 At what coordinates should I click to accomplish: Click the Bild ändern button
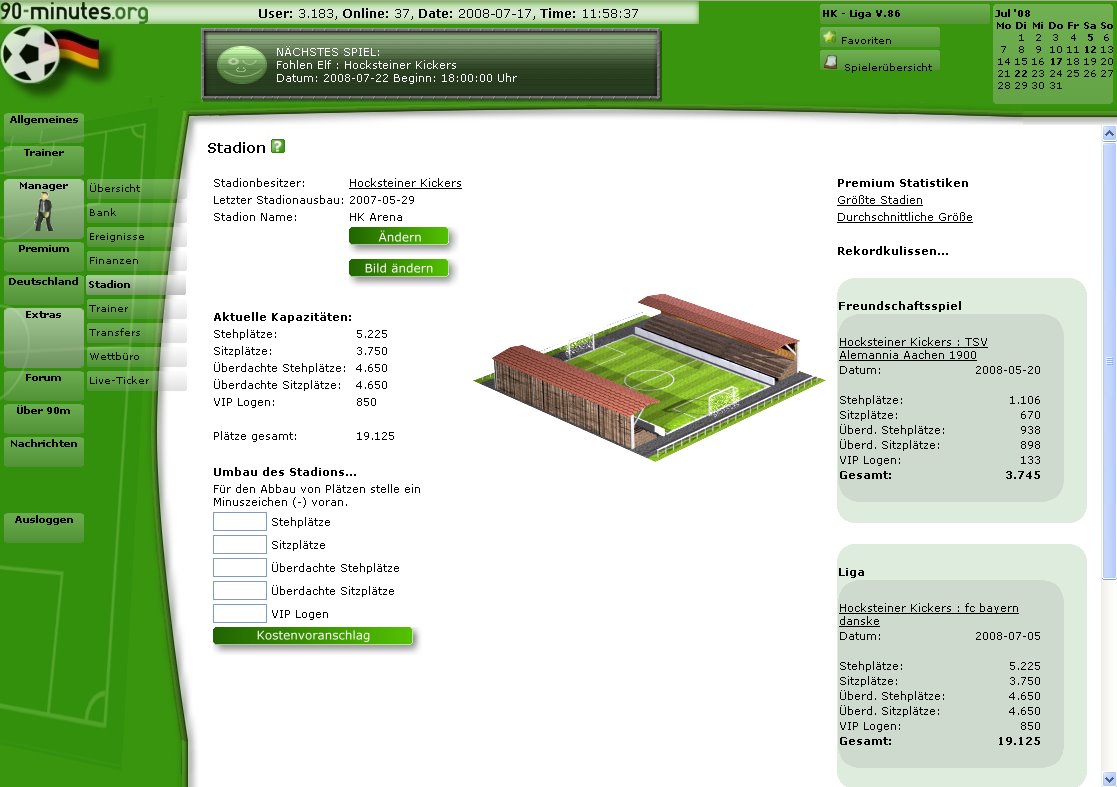coord(398,268)
